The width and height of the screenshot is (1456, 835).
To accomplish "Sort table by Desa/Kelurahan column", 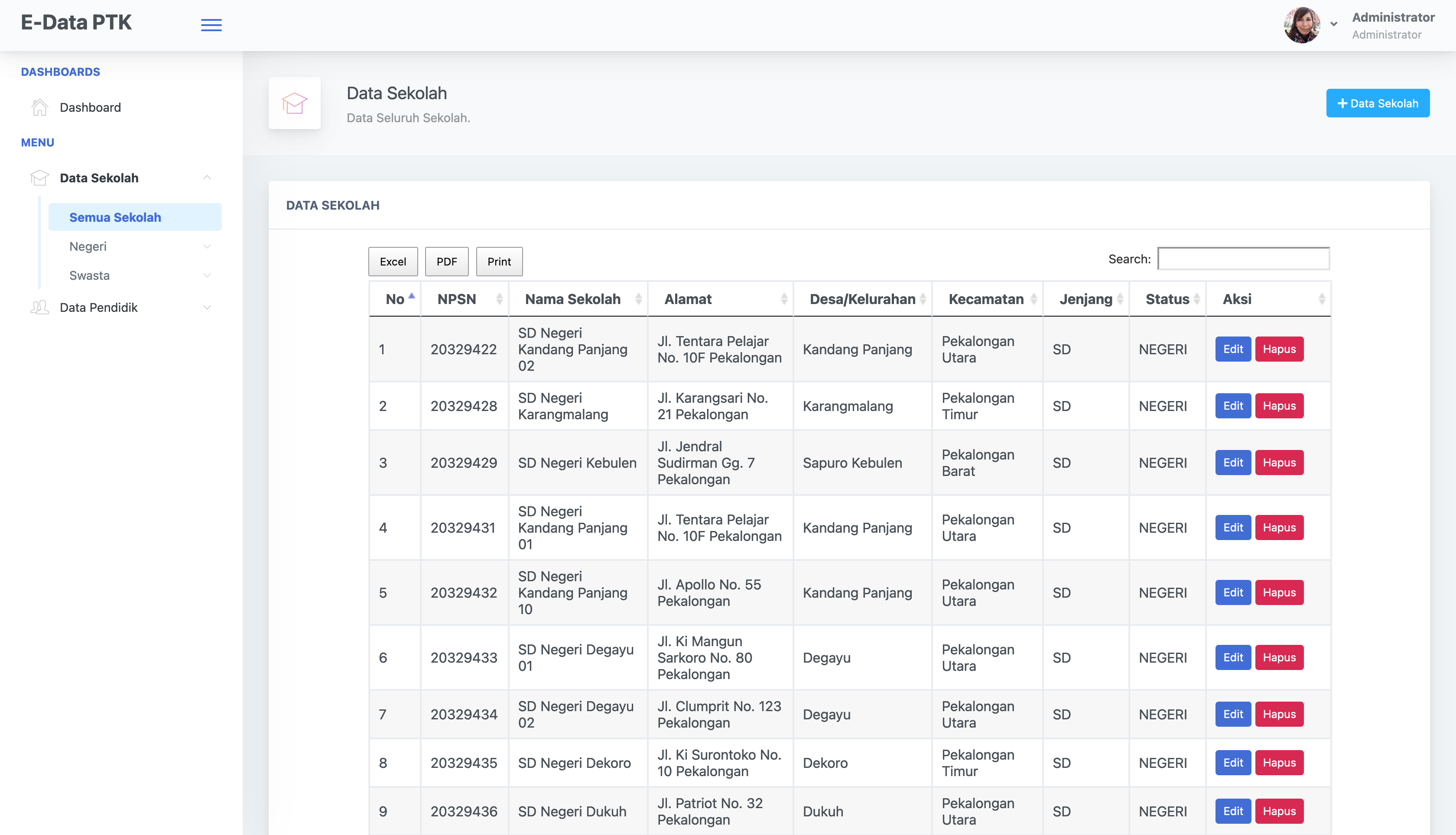I will [863, 299].
